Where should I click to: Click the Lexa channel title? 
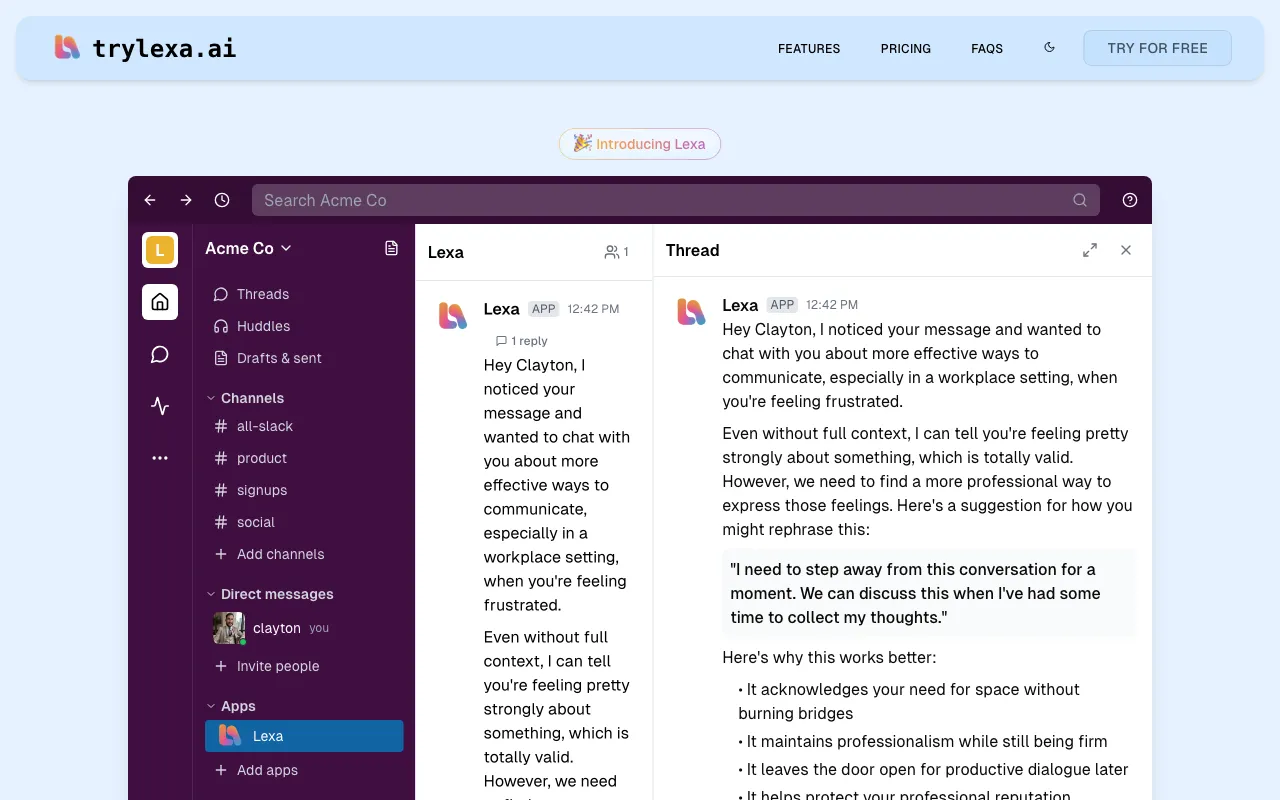[x=446, y=252]
